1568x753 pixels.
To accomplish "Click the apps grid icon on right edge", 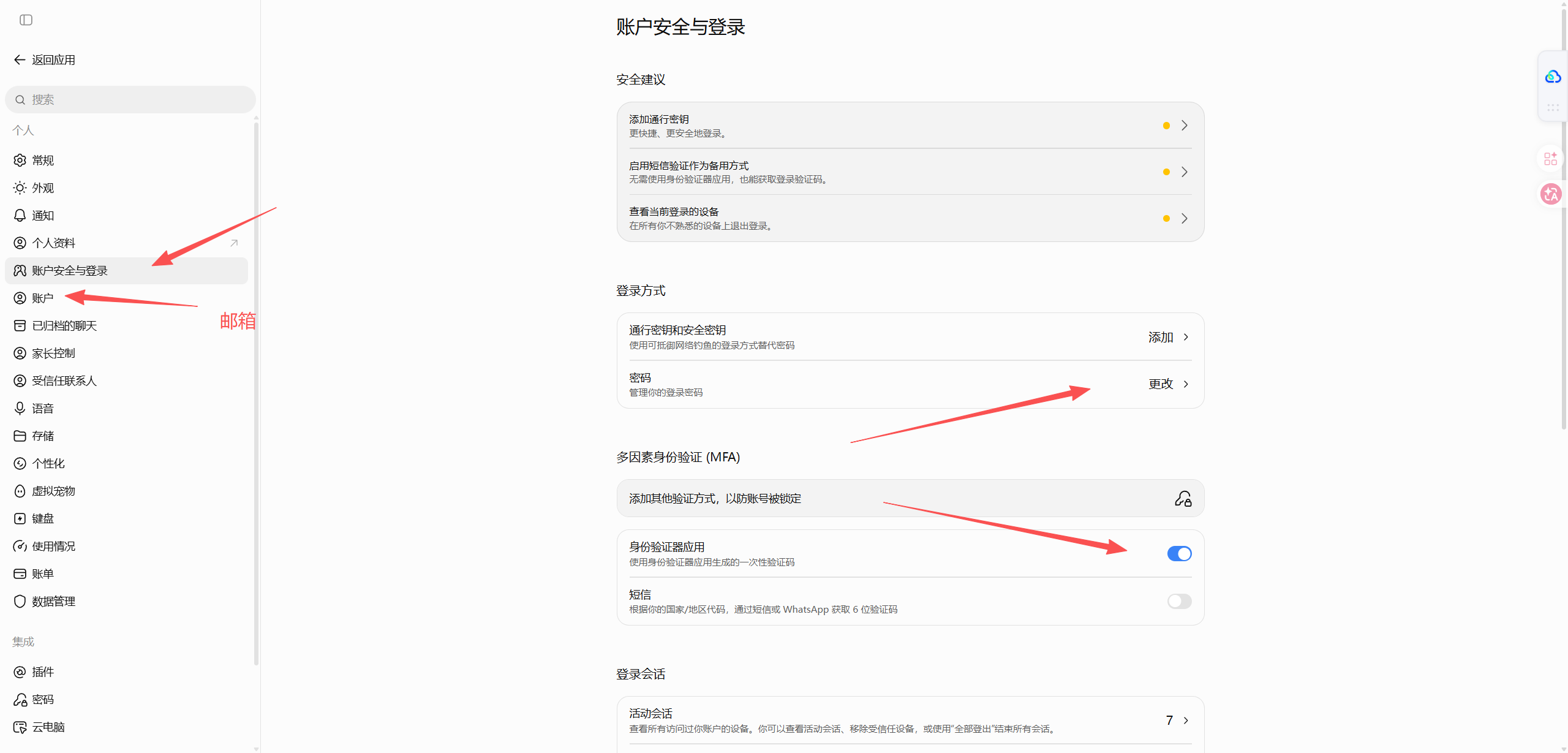I will [1551, 159].
